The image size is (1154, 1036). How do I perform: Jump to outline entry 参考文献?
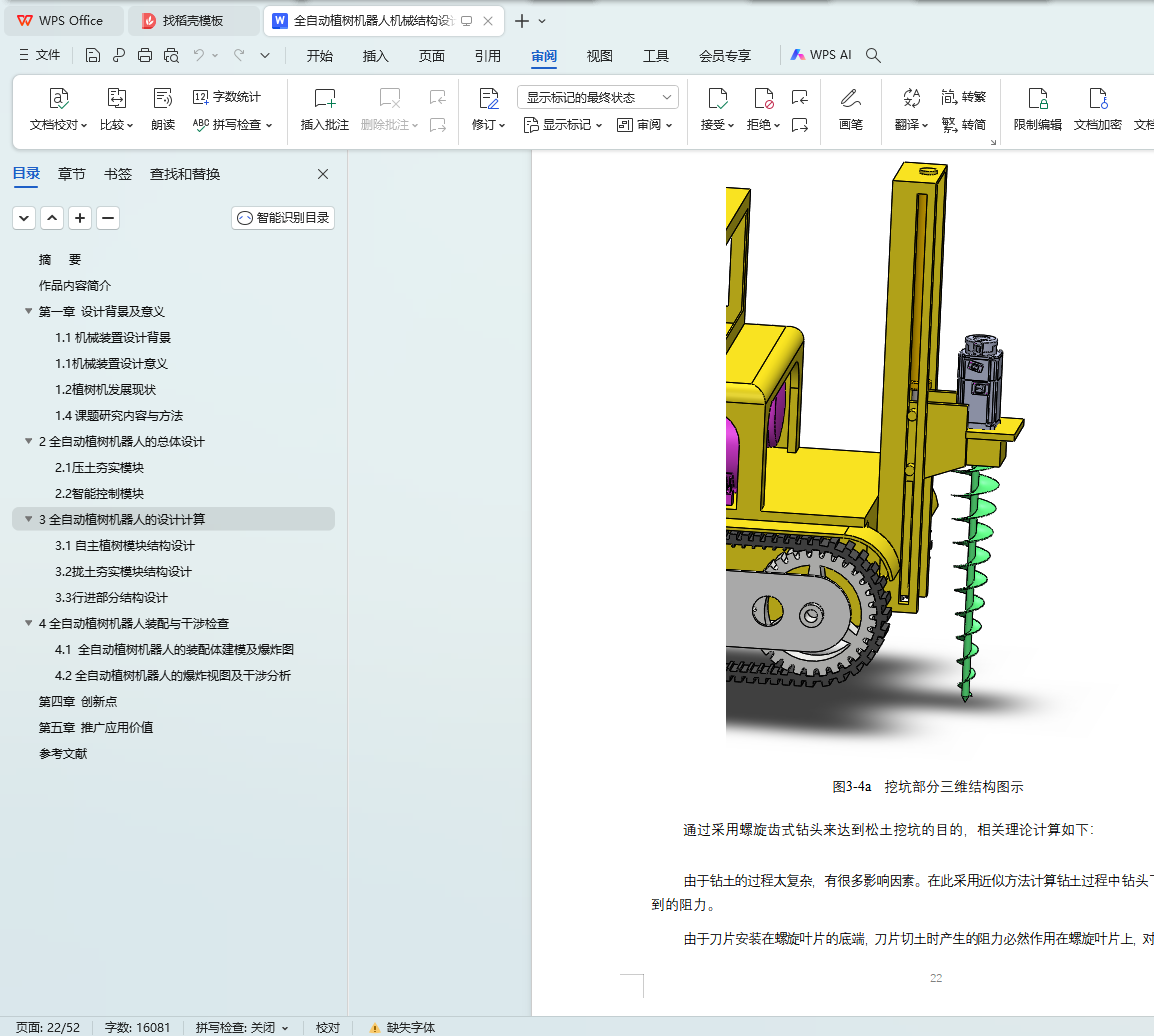coord(63,753)
